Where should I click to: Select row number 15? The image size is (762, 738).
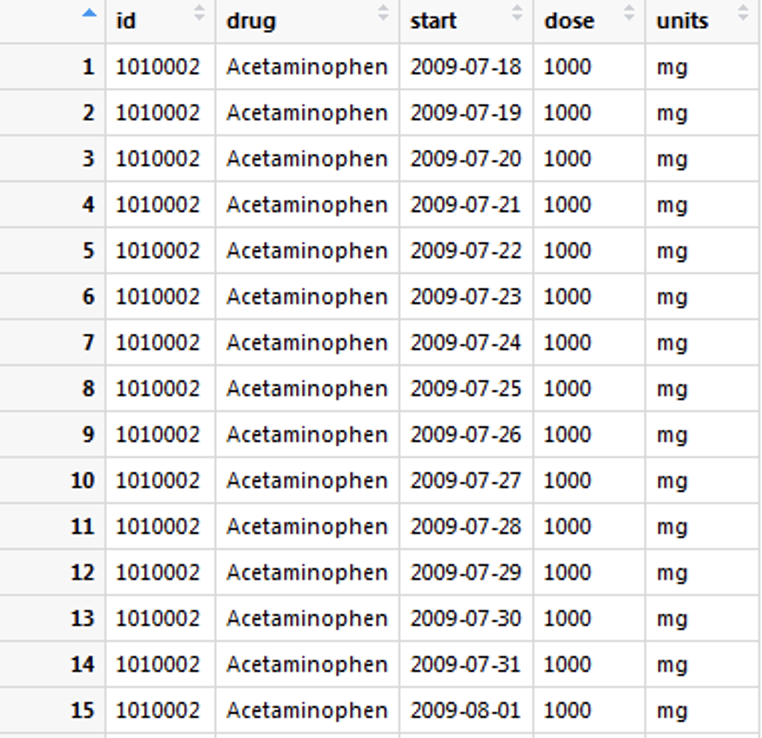click(x=82, y=711)
